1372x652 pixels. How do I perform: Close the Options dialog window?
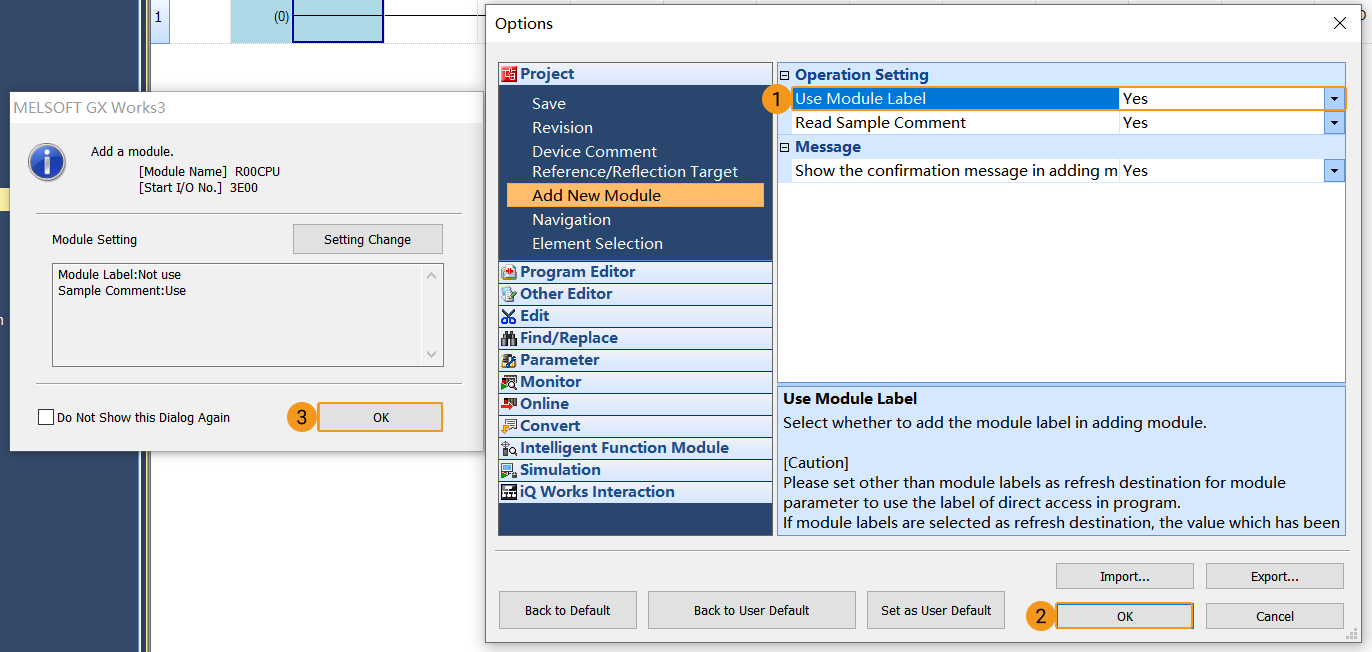[x=1340, y=23]
